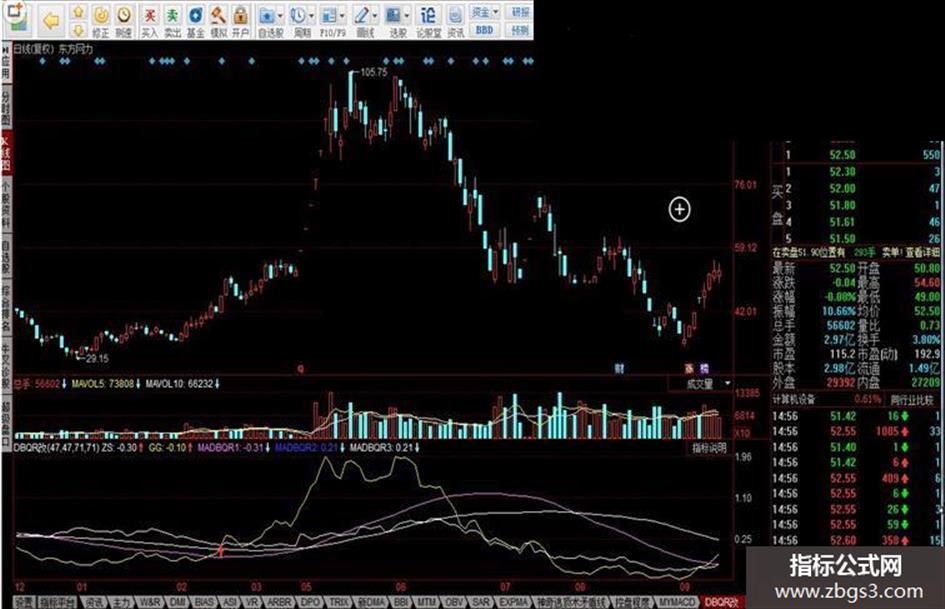Open the 资金 dropdown
This screenshot has height=609, width=945.
[x=485, y=12]
